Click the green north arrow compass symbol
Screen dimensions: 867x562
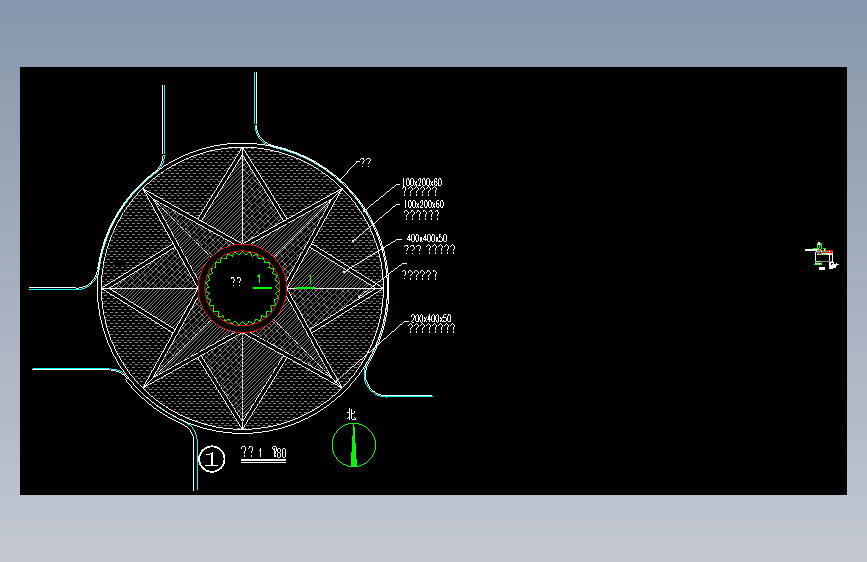354,445
